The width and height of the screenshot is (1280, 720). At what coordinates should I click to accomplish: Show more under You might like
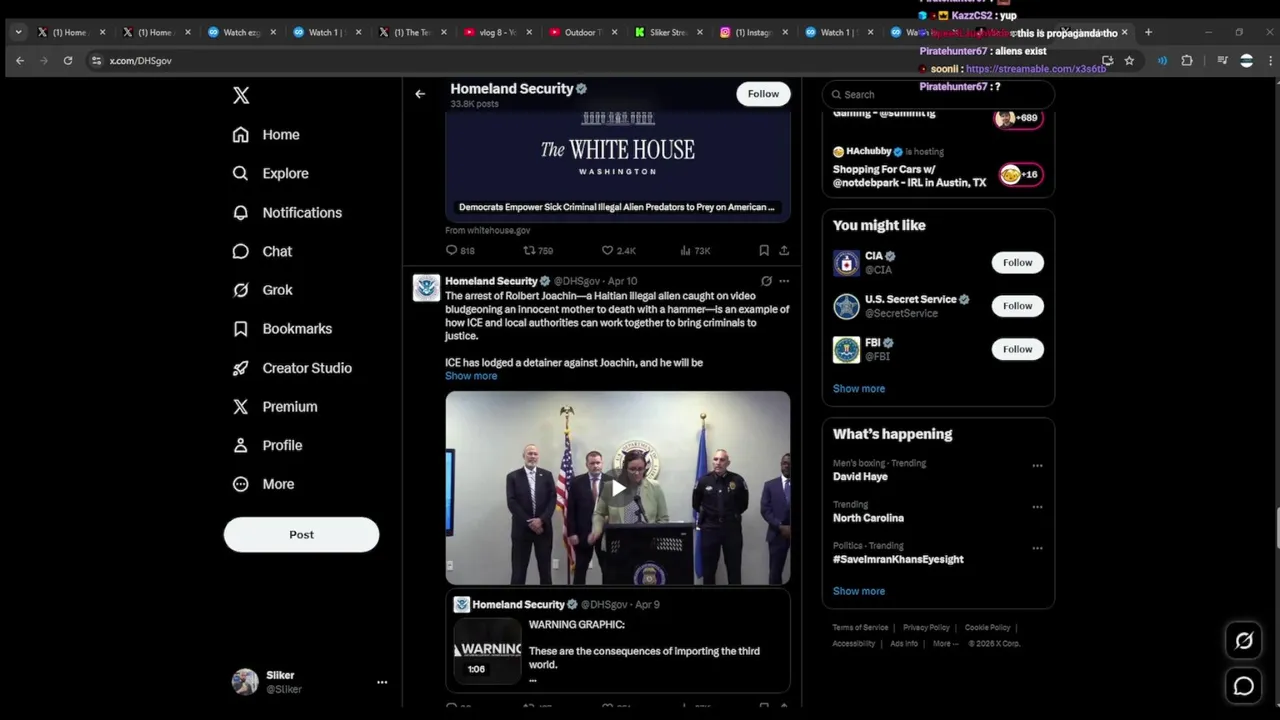tap(859, 389)
